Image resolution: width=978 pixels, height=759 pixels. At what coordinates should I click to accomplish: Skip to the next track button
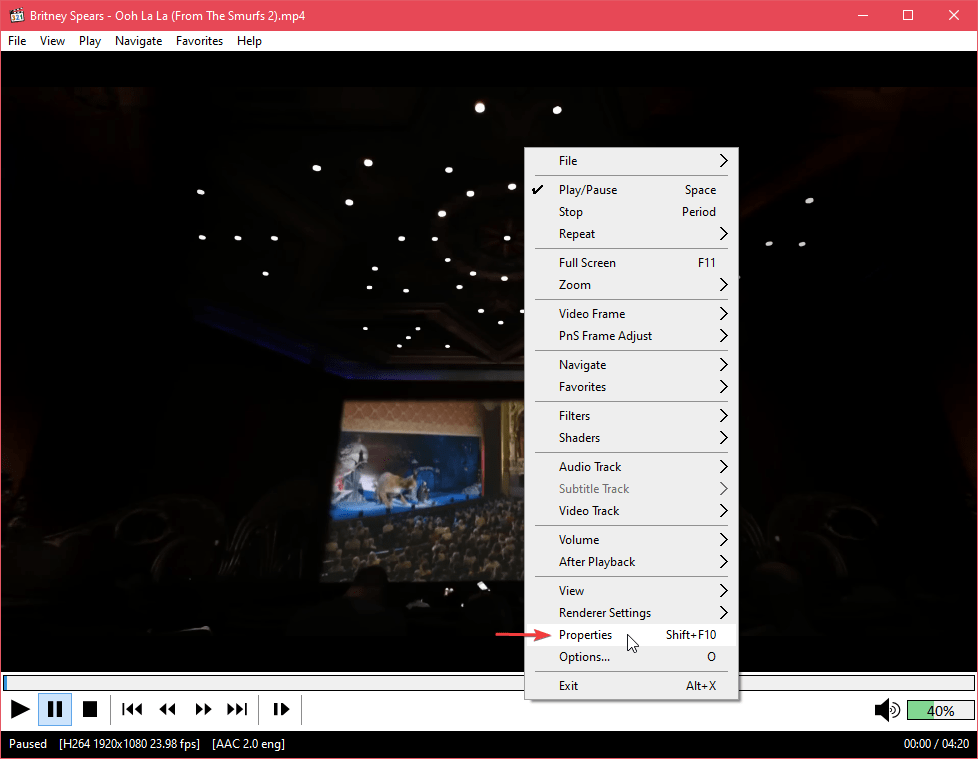[x=237, y=709]
